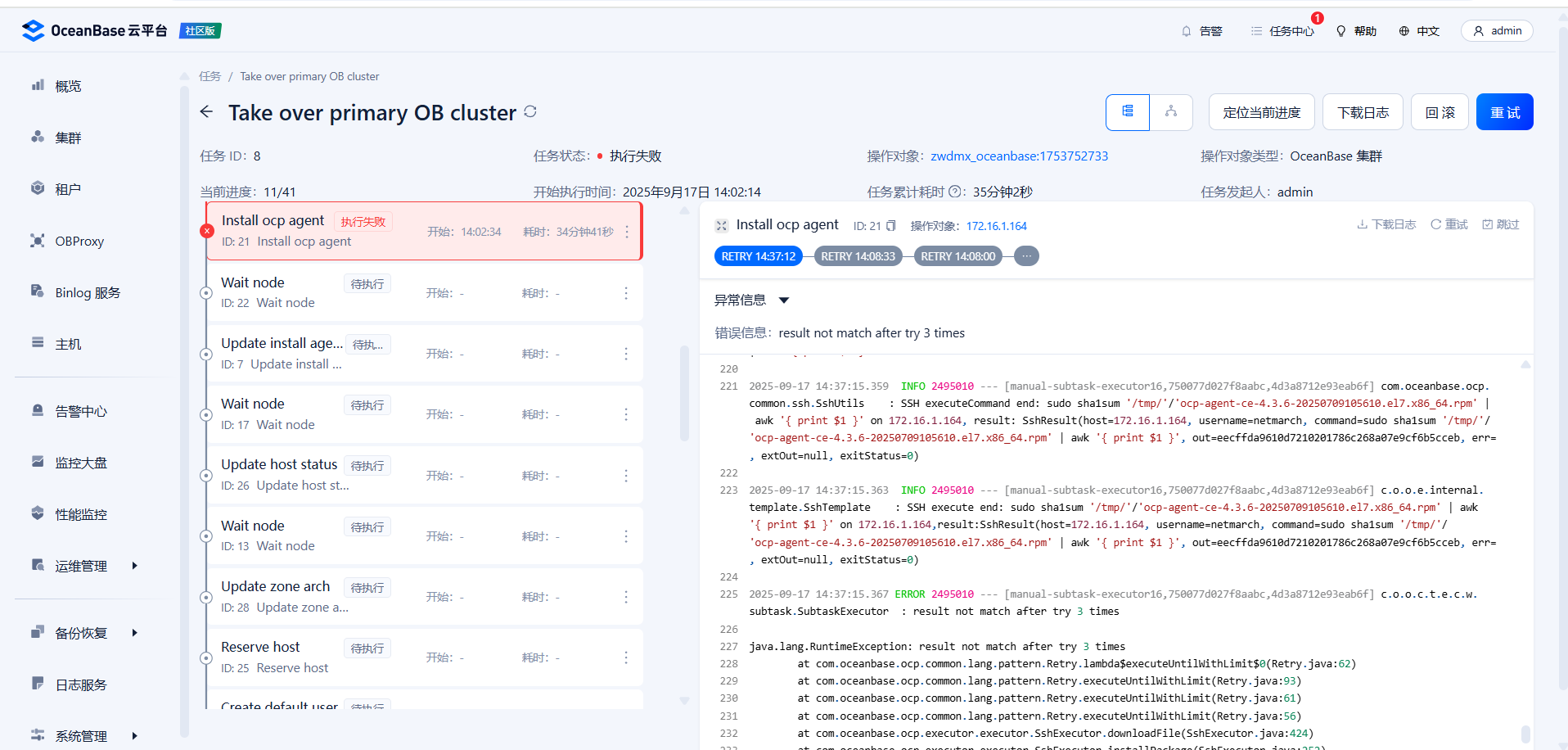Expand the 系统管理 submenu arrow
This screenshot has height=750, width=1568.
135,736
